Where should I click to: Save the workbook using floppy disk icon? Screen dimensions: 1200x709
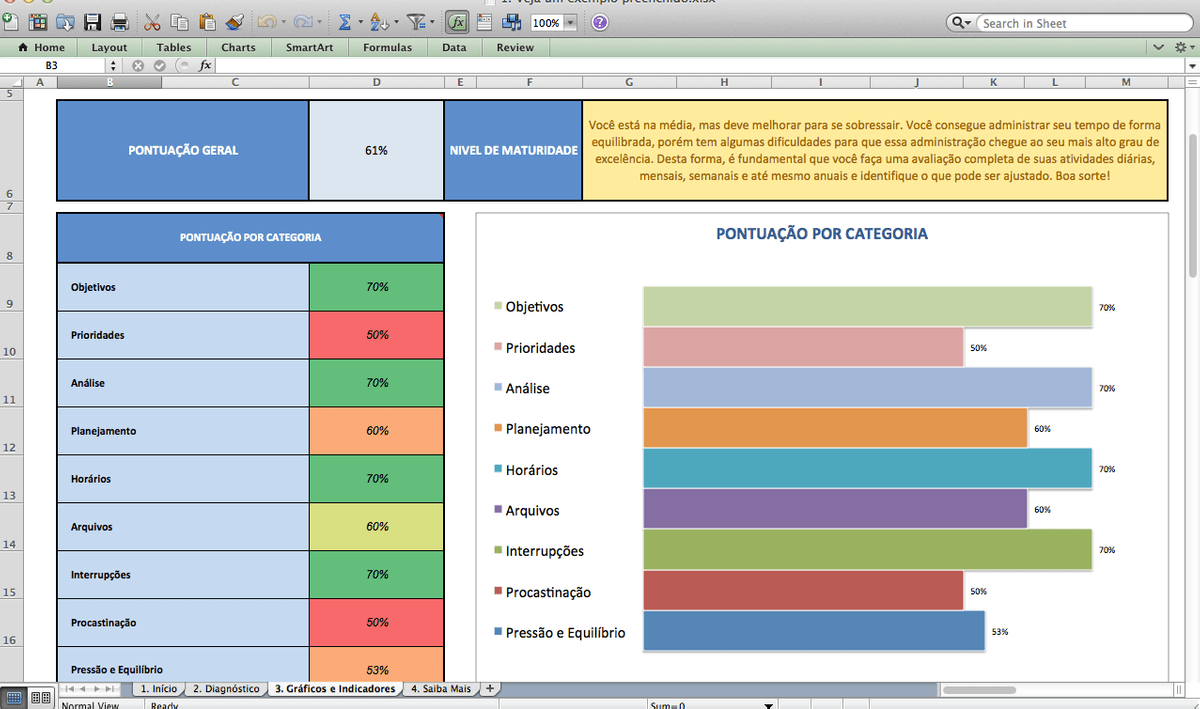93,21
